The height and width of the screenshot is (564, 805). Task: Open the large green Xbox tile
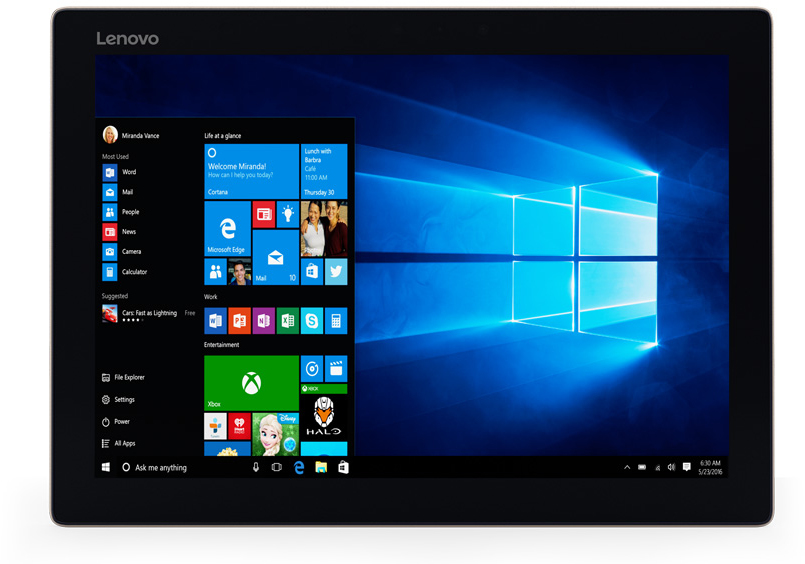(252, 383)
